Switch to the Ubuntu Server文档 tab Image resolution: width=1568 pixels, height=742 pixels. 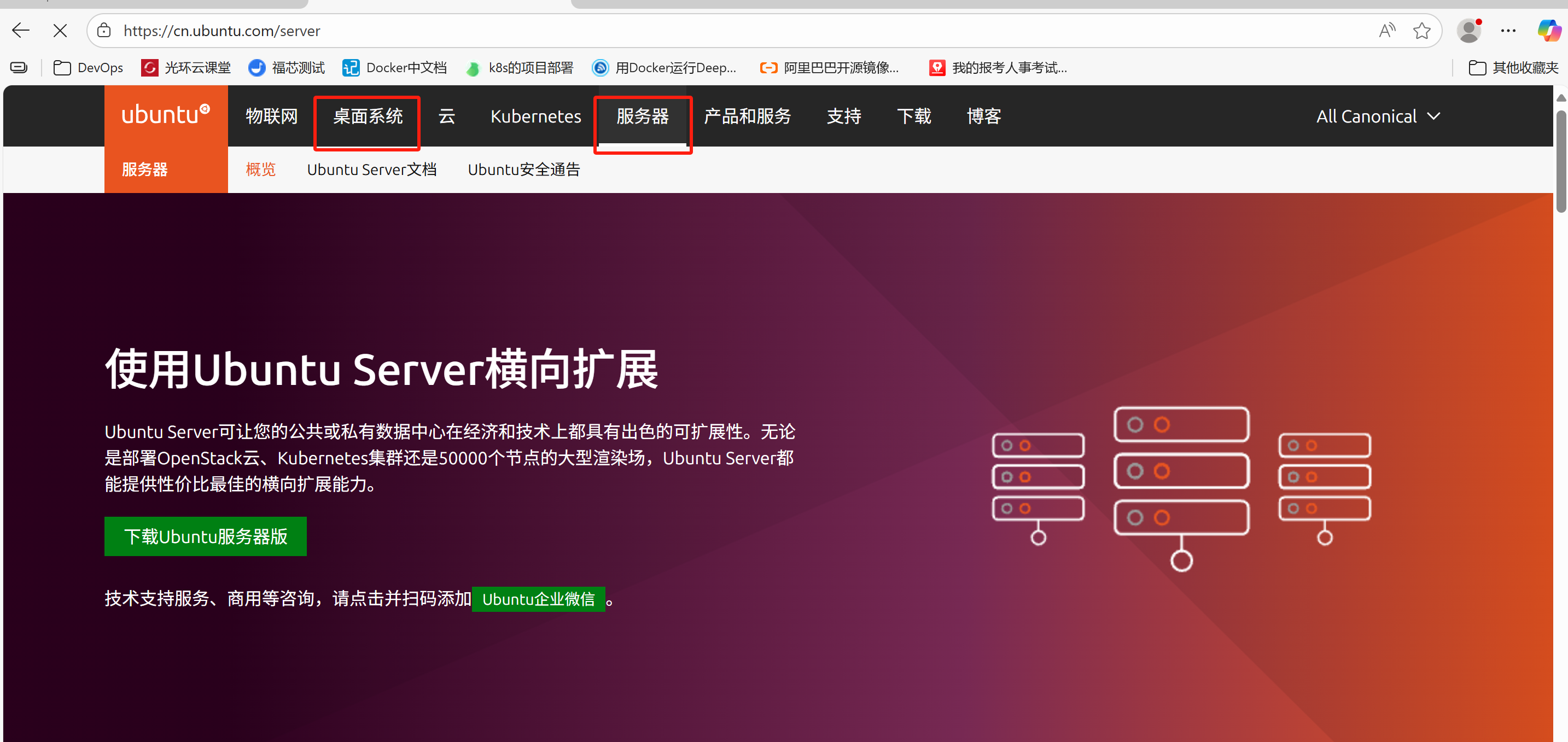click(x=372, y=169)
